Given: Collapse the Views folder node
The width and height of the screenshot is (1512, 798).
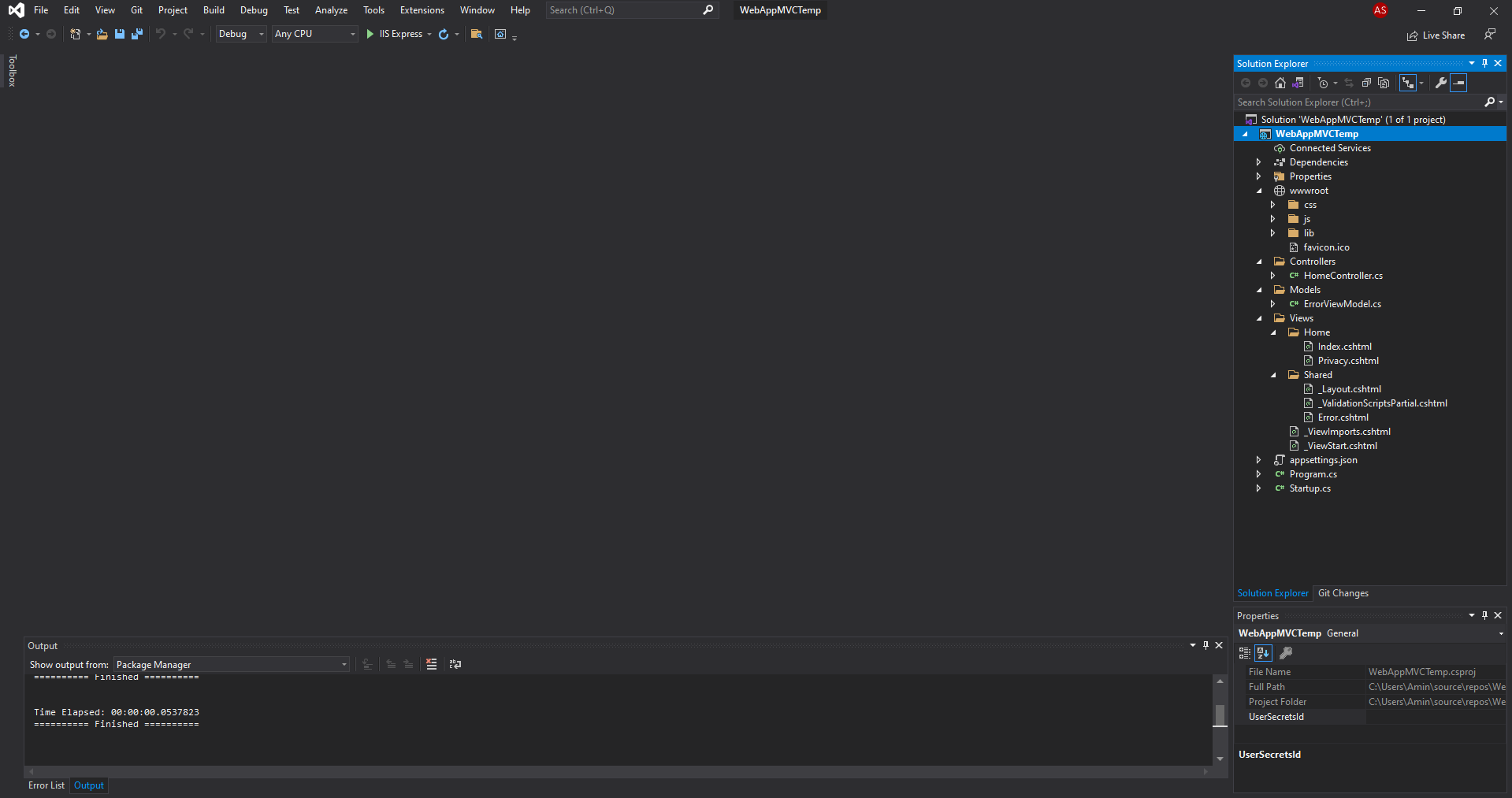Looking at the screenshot, I should click(x=1259, y=318).
